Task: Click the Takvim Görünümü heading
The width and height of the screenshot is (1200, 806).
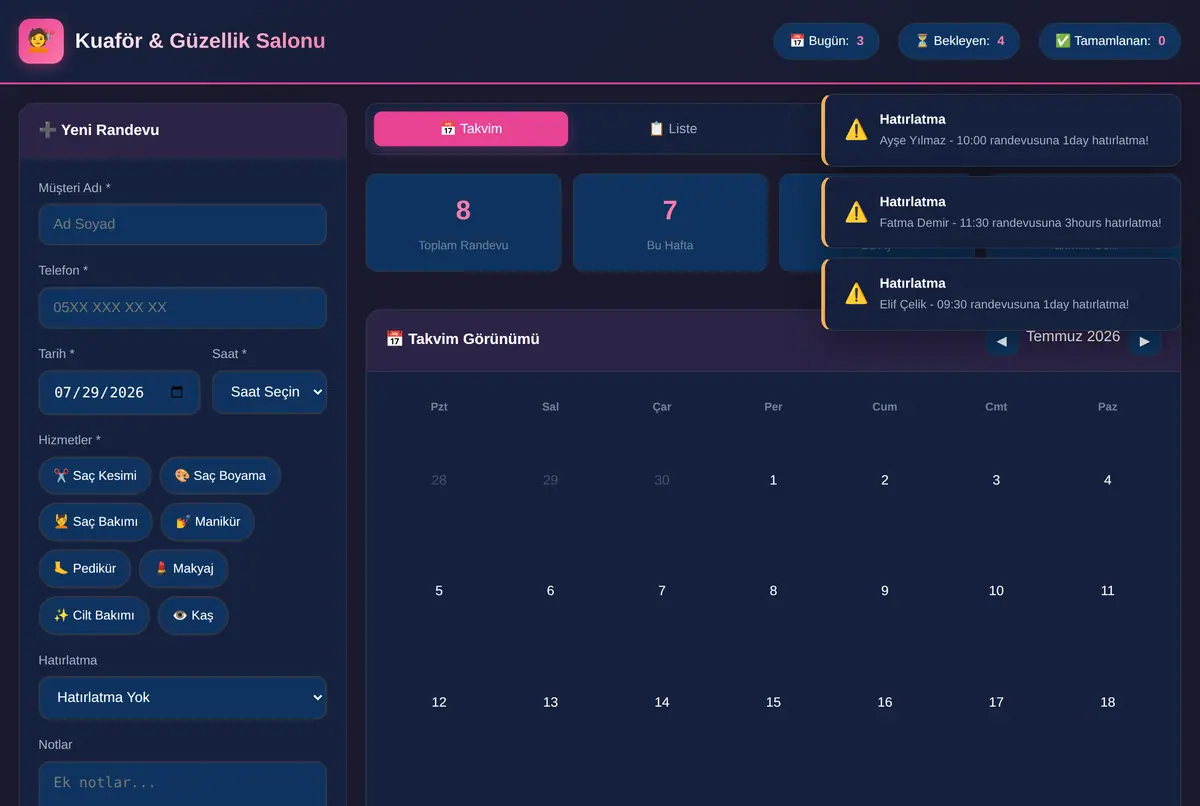Action: coord(463,339)
